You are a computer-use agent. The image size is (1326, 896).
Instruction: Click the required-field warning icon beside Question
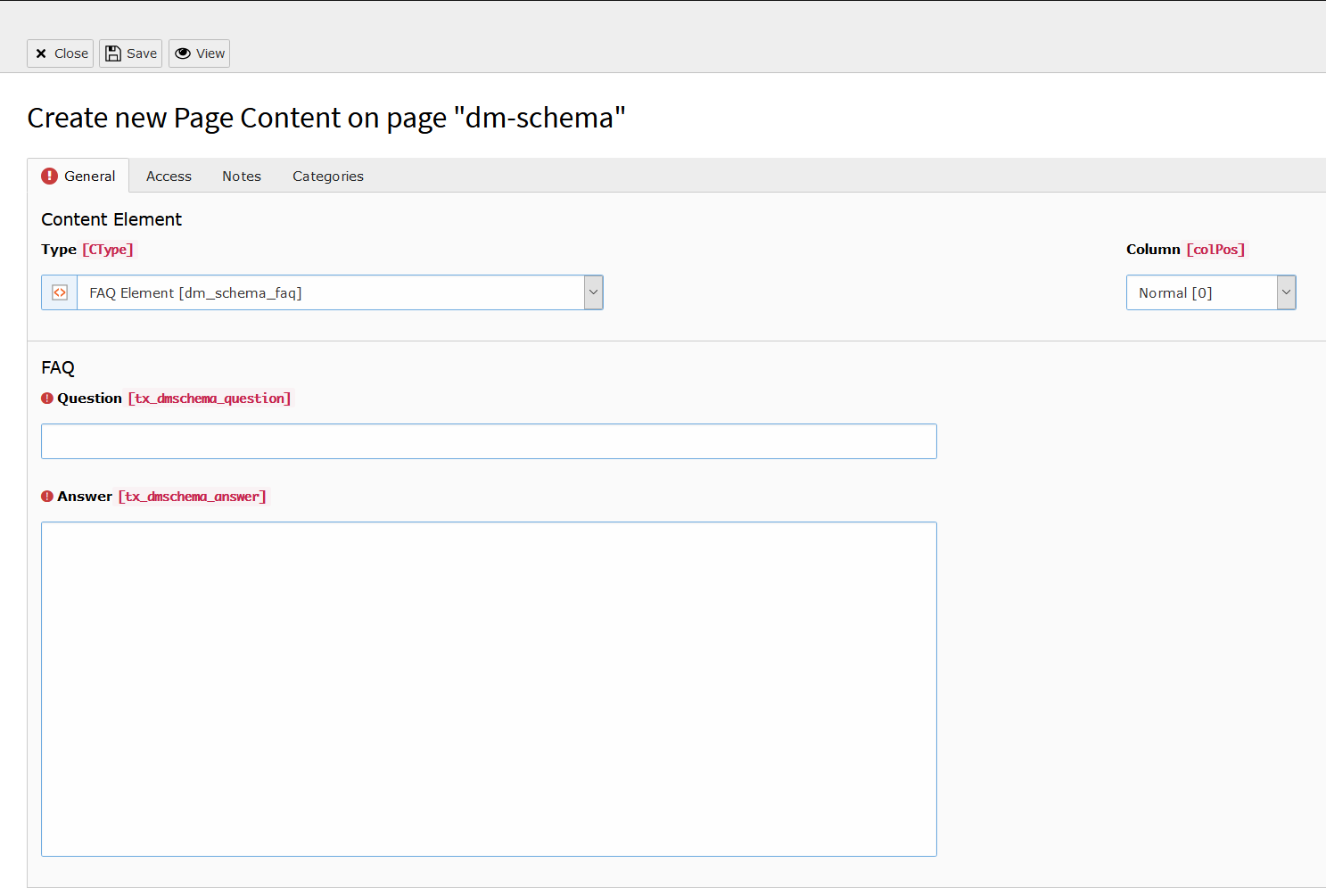coord(47,399)
